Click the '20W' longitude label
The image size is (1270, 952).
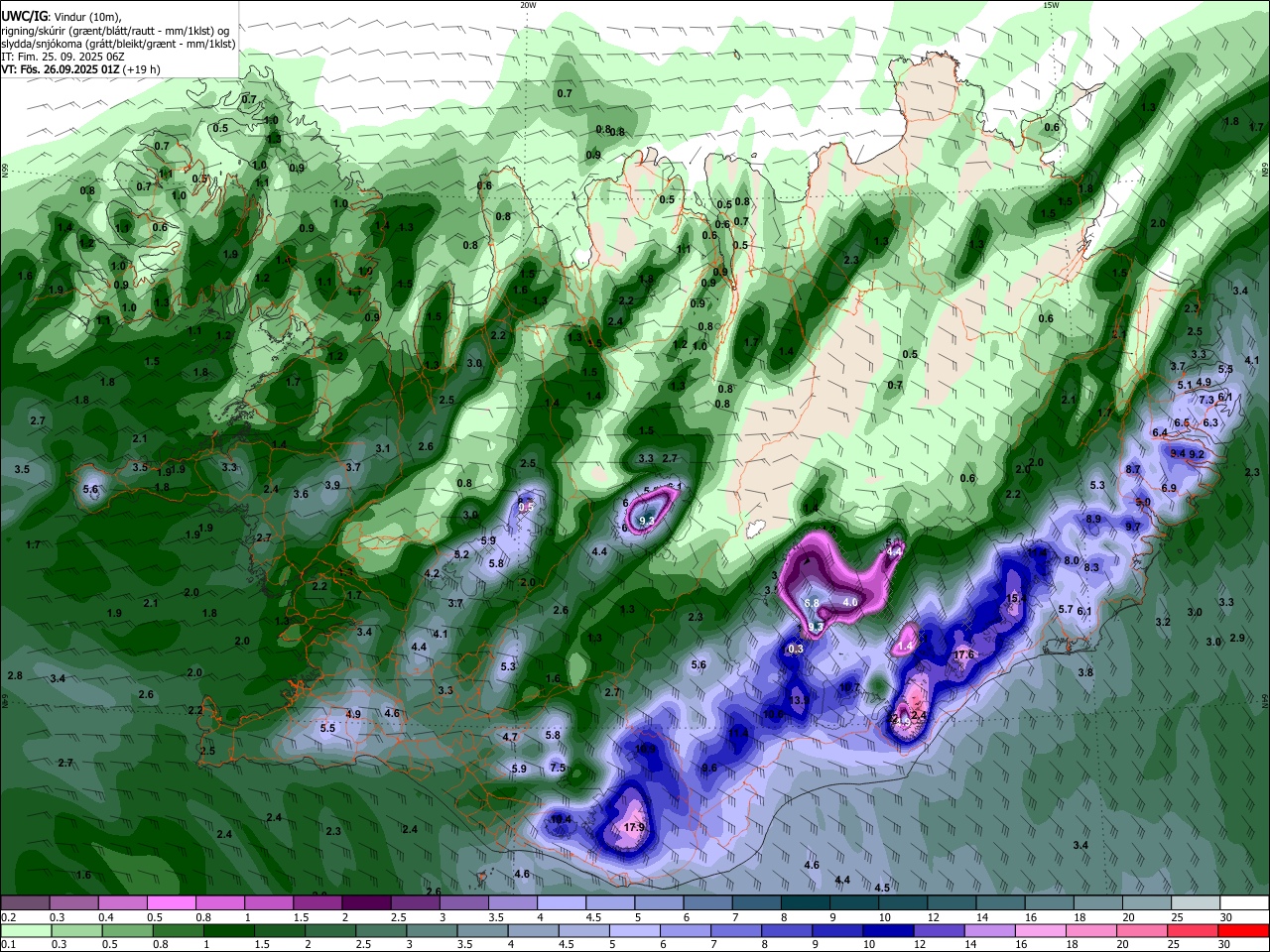tap(528, 5)
